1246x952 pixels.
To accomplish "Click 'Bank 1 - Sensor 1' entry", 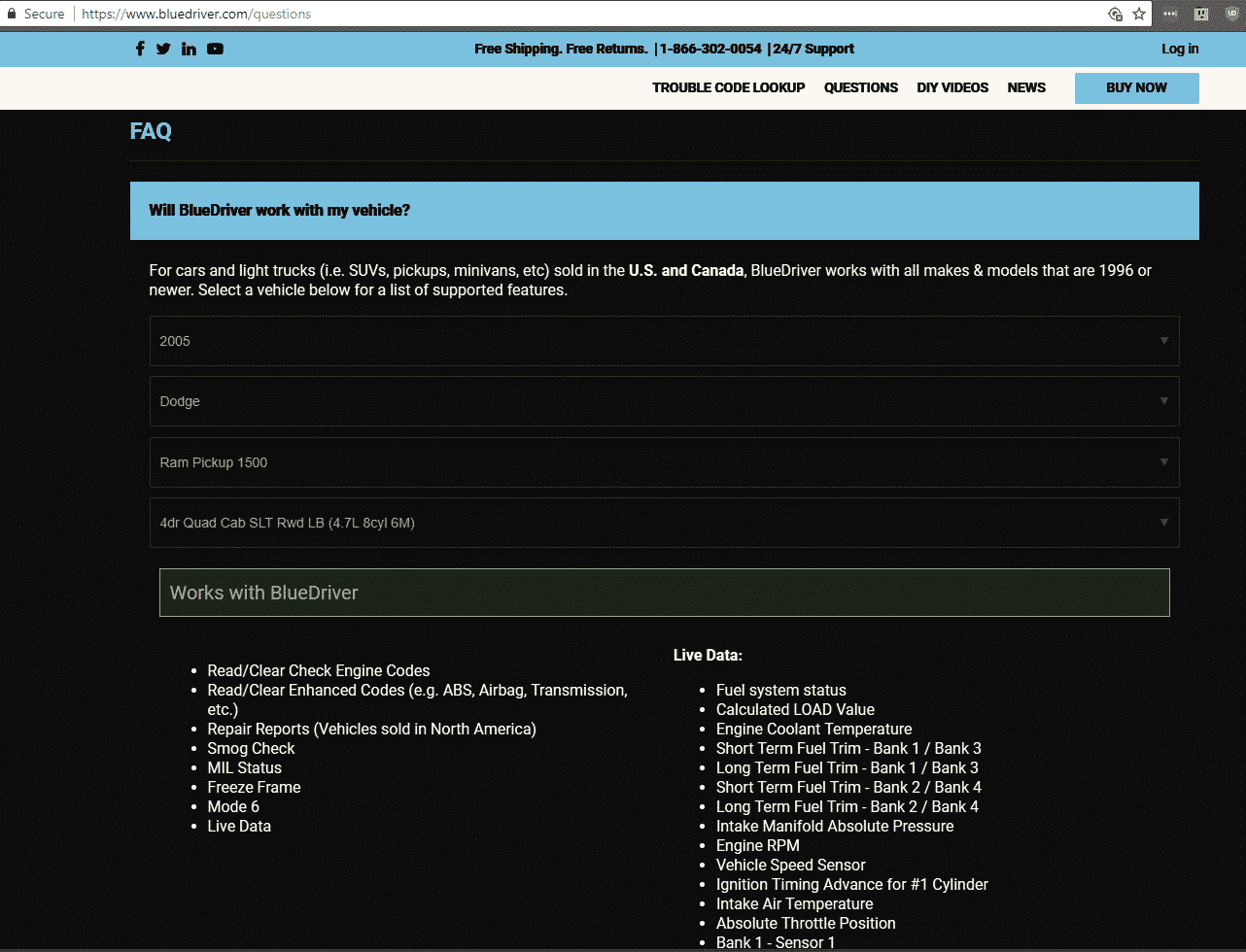I will pos(776,942).
